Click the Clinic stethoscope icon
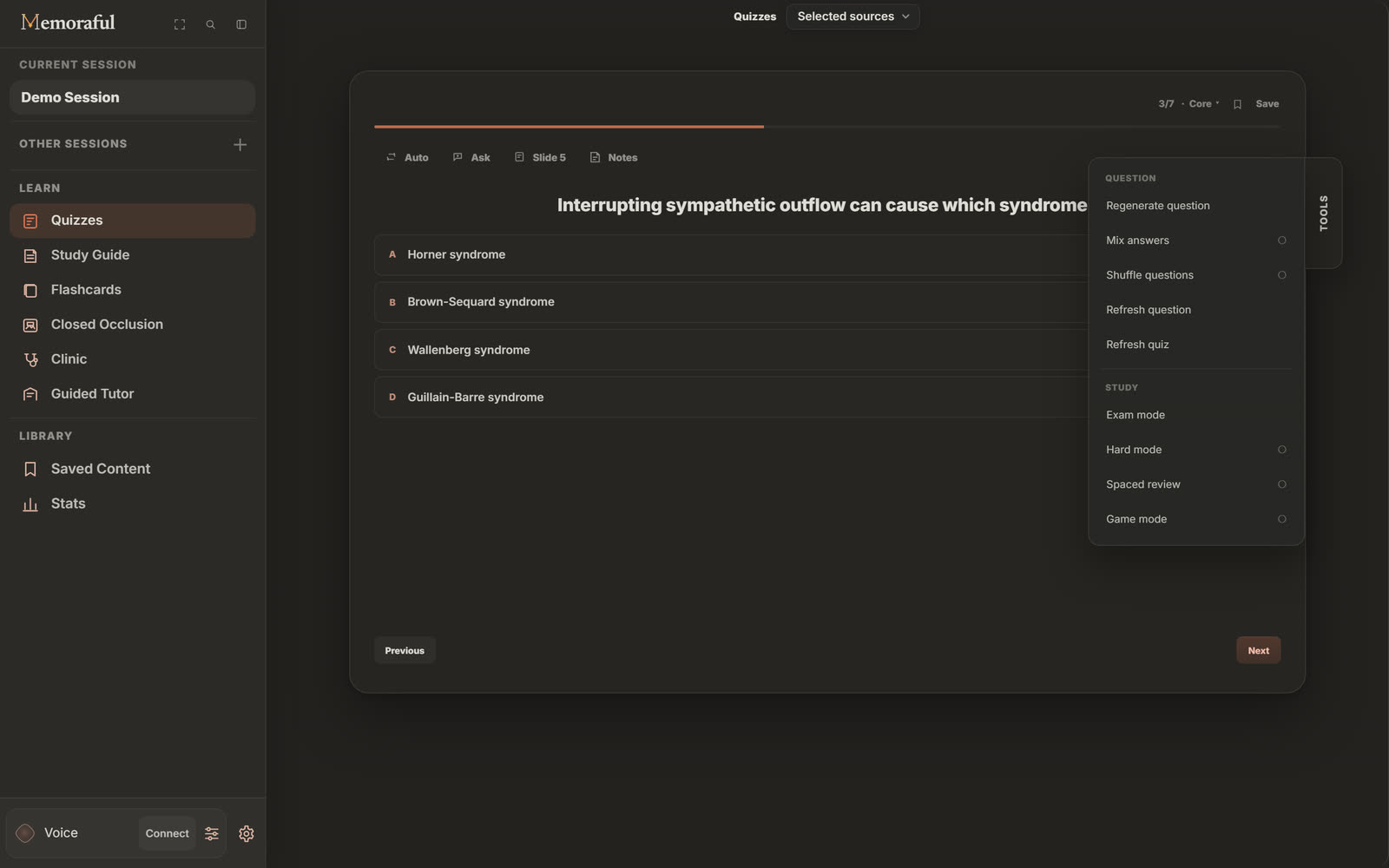This screenshot has height=868, width=1389. point(30,359)
